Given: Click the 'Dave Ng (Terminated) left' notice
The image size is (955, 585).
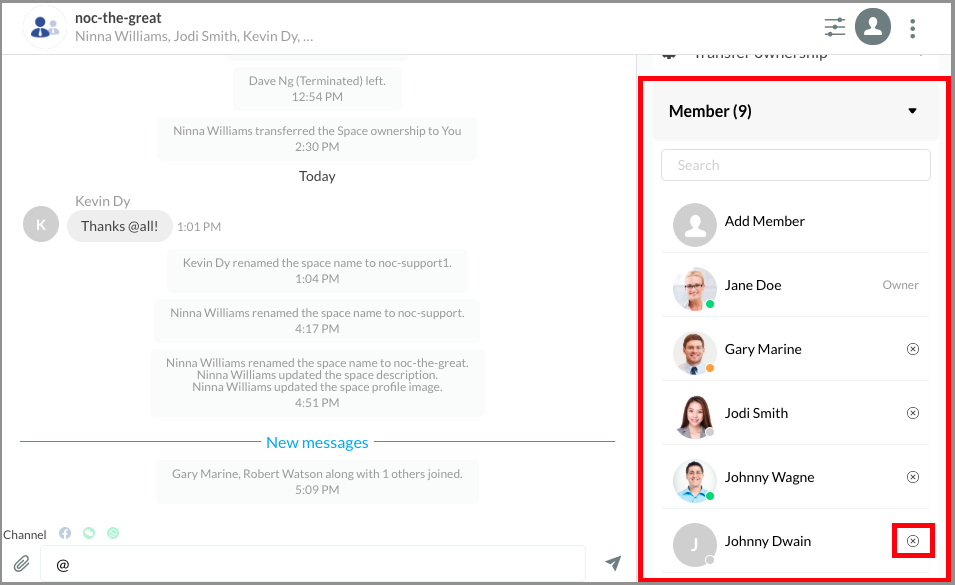Looking at the screenshot, I should click(317, 88).
